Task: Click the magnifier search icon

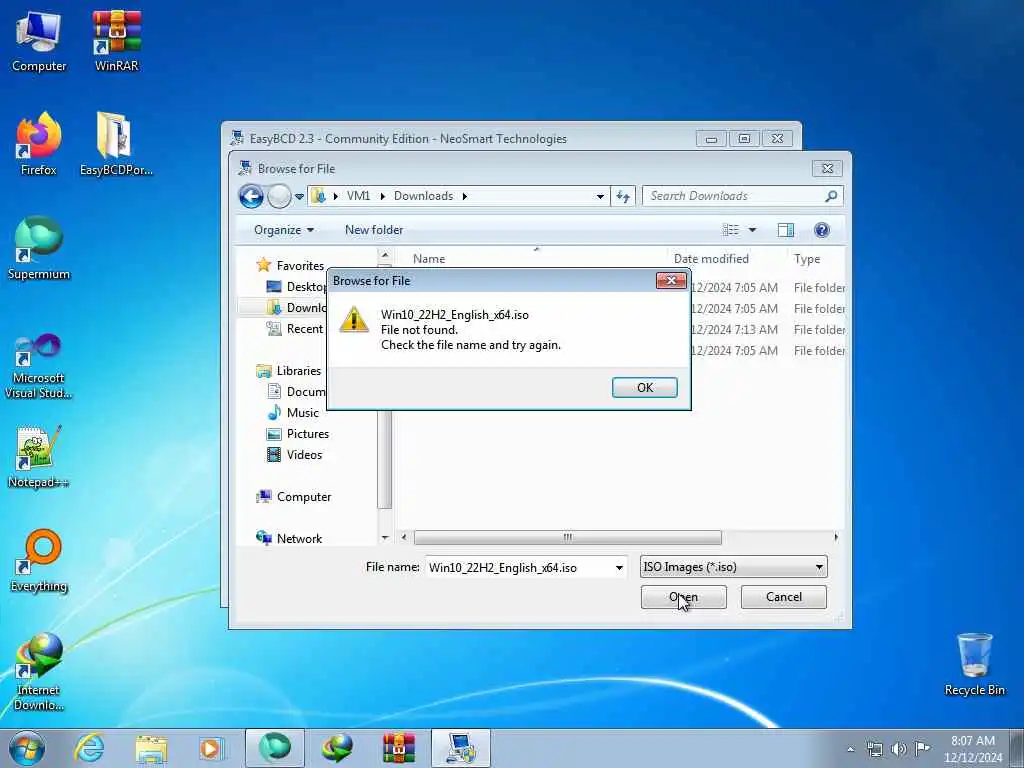Action: 831,196
